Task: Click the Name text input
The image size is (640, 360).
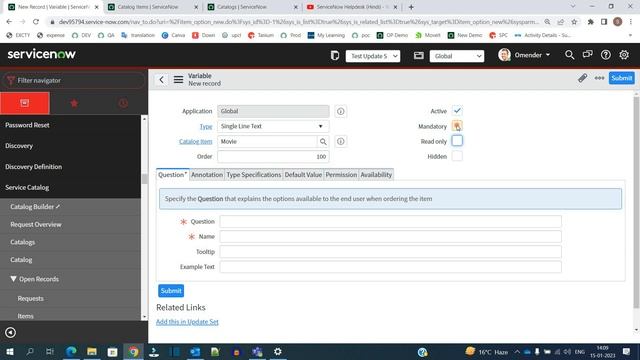Action: [390, 237]
